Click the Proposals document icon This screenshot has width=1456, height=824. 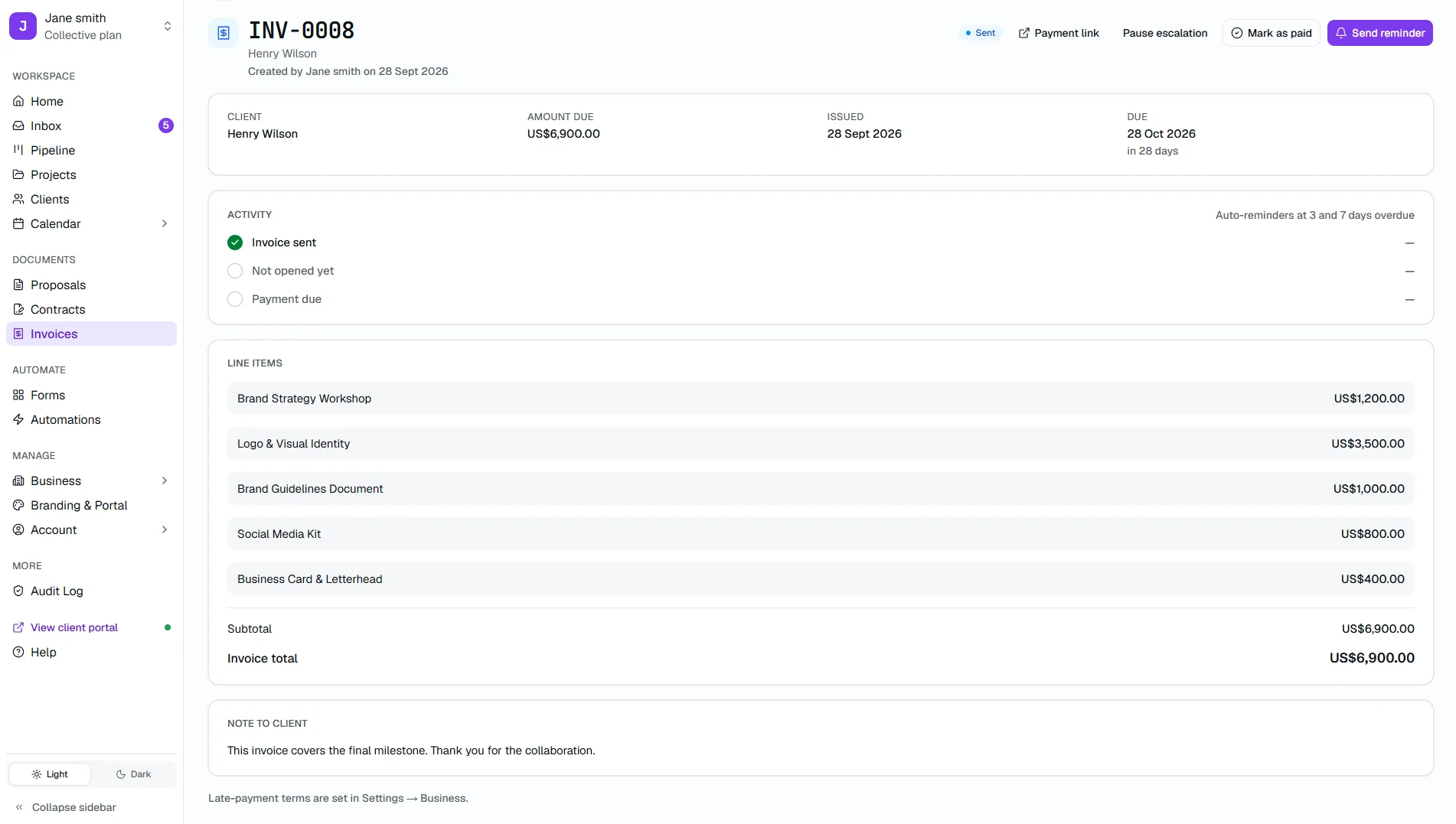pyautogui.click(x=18, y=285)
